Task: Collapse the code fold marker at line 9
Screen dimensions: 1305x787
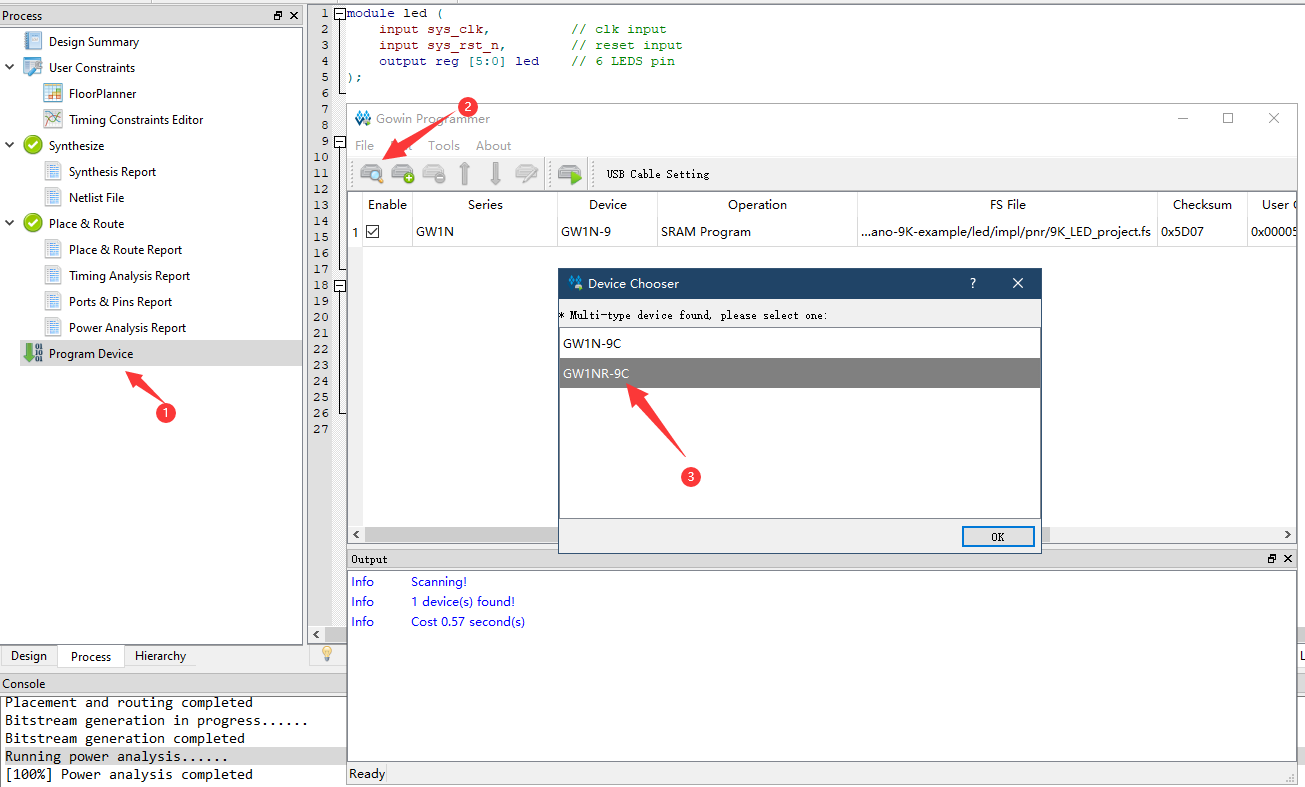Action: pos(340,142)
